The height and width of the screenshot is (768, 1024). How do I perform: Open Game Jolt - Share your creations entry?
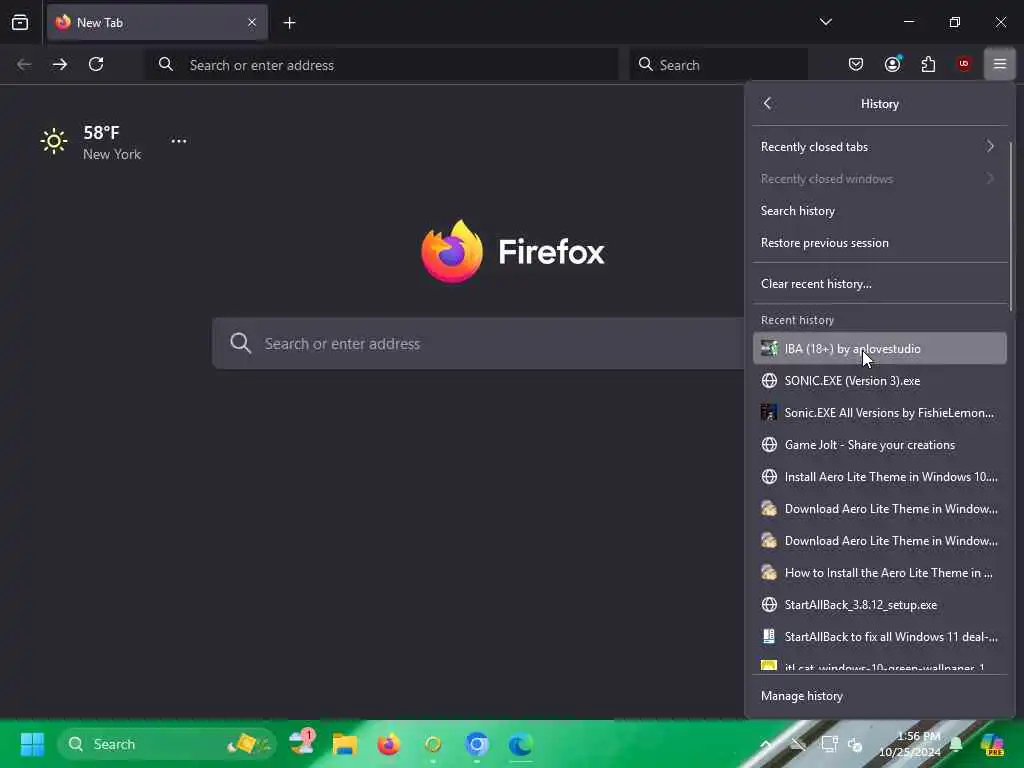tap(879, 445)
